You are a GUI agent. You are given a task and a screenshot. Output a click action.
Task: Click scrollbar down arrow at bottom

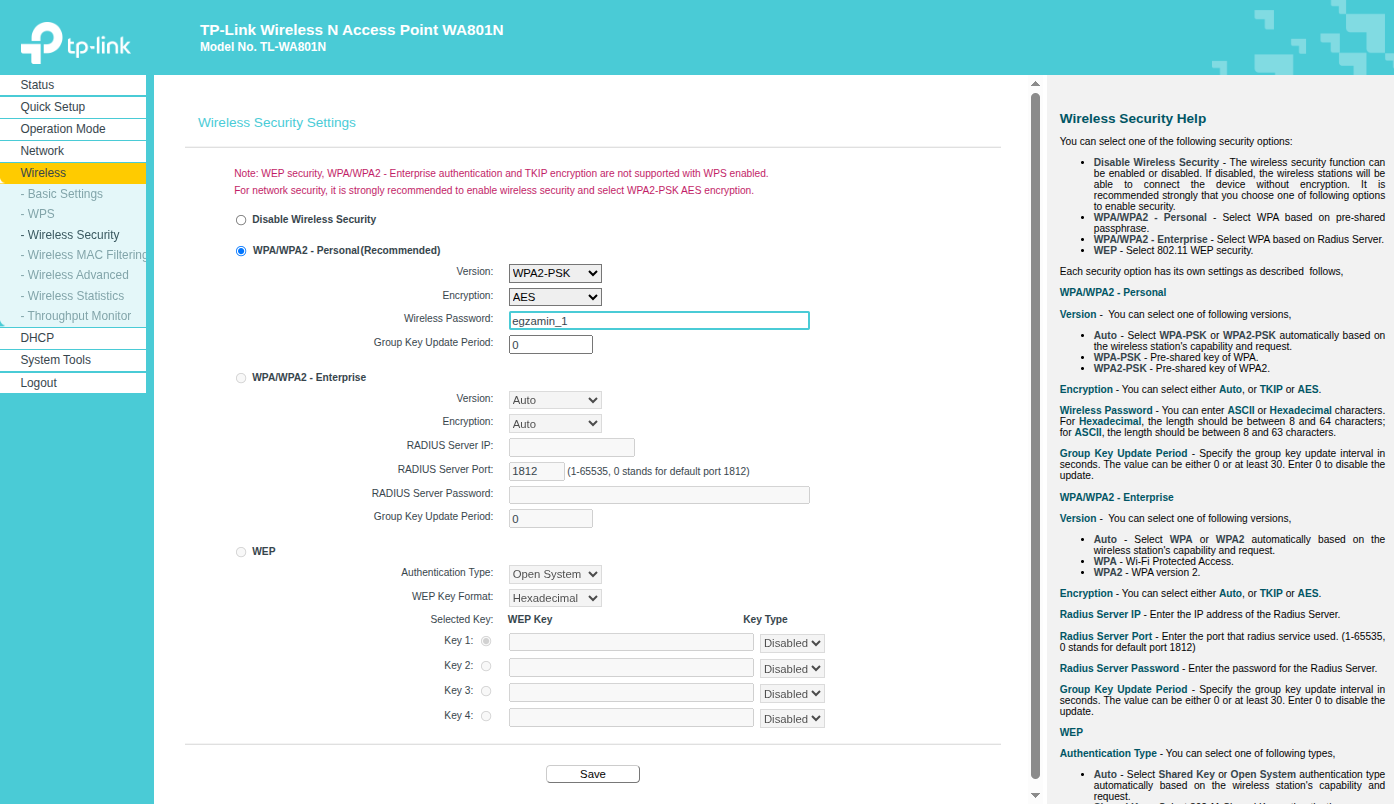tap(1035, 796)
